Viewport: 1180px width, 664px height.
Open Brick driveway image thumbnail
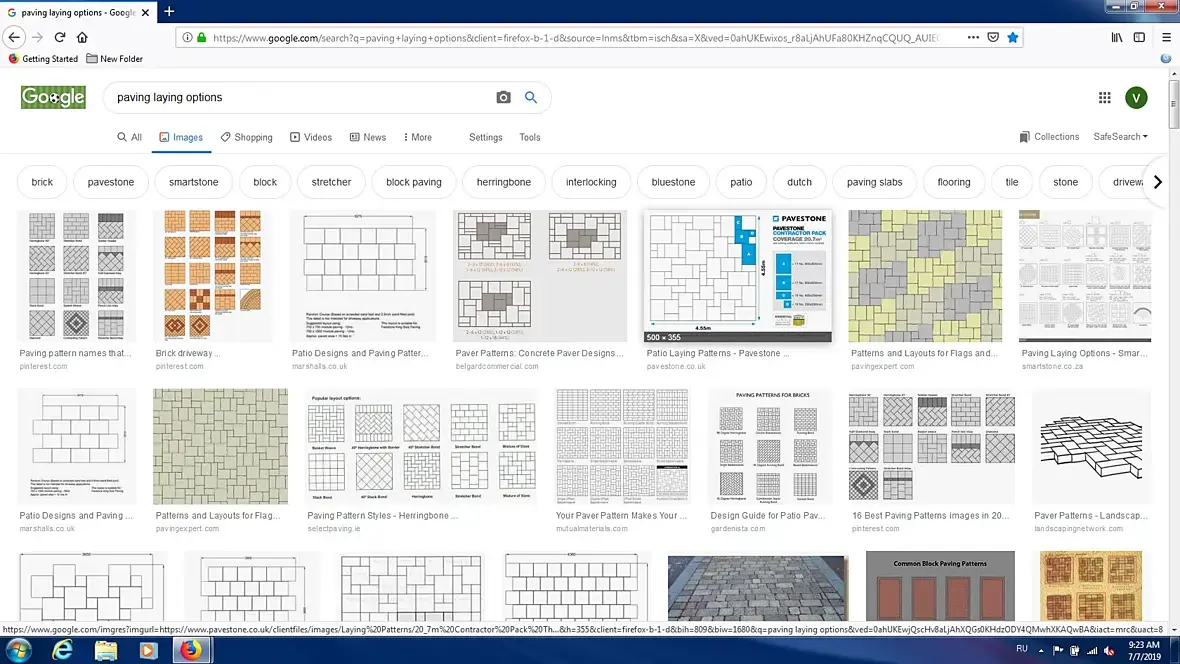coord(213,276)
